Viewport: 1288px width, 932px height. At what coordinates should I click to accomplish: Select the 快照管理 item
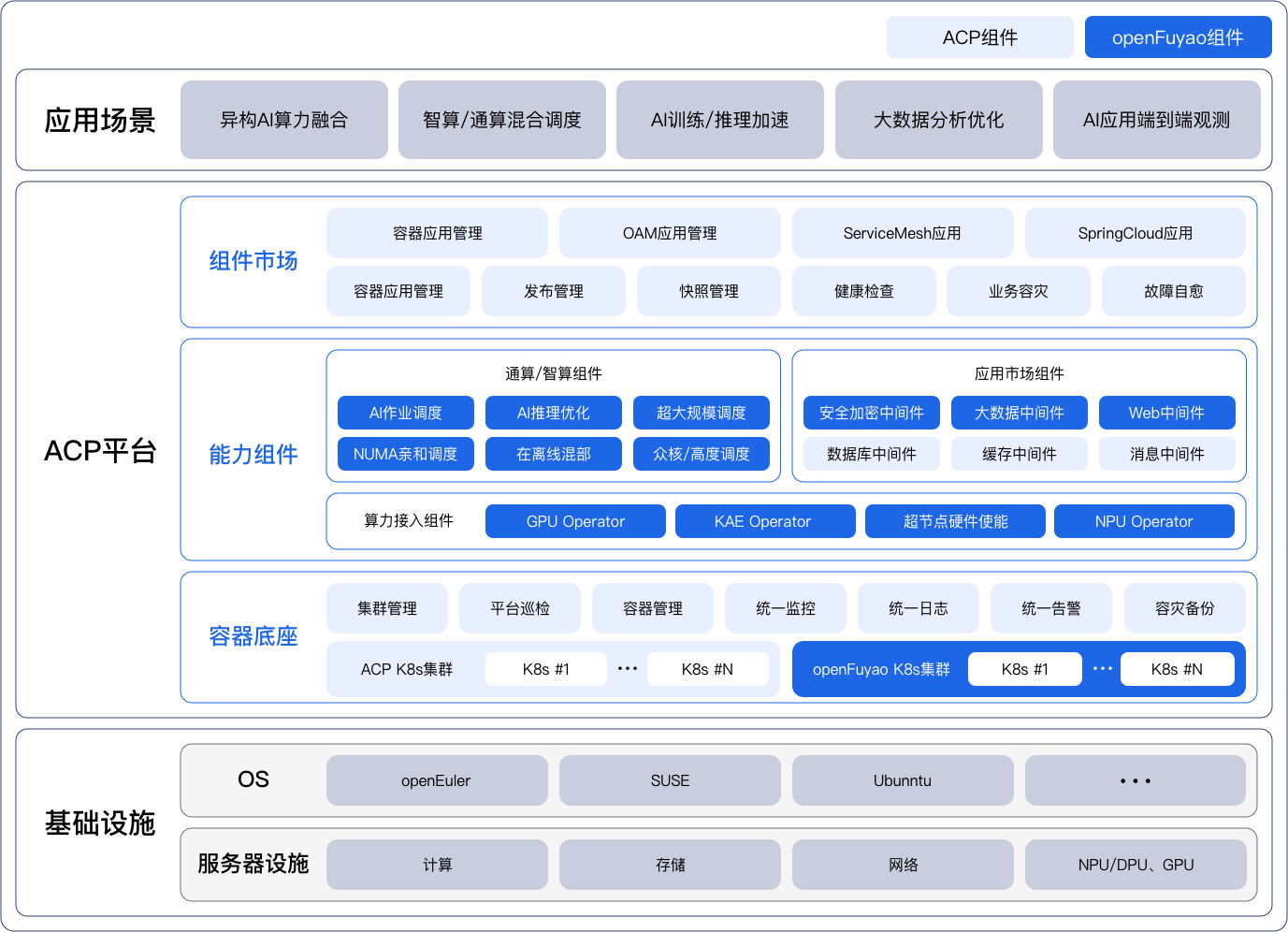tap(708, 291)
